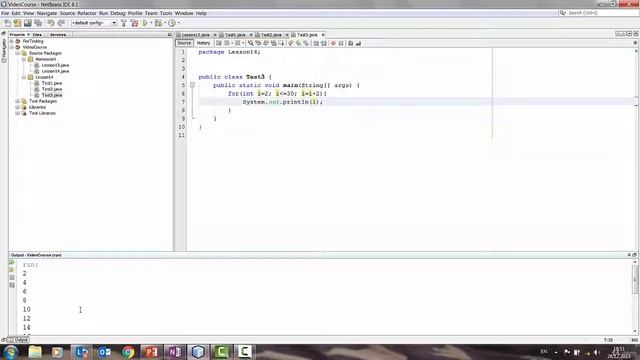Open the Run Project dropdown arrow
640x360 pixels.
coord(151,23)
